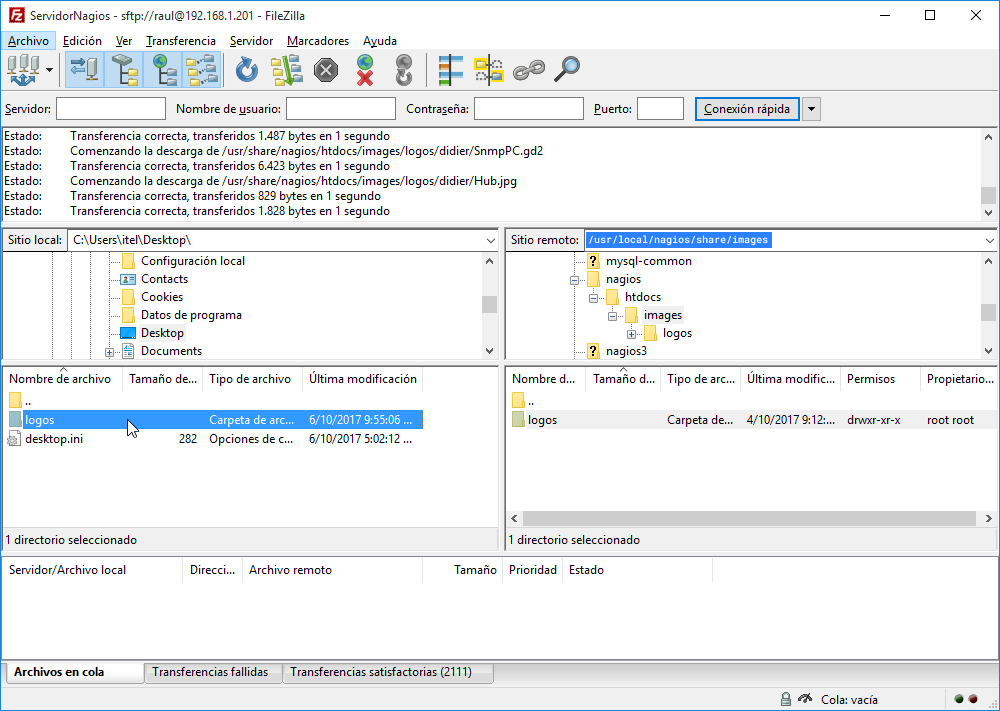Collapse the htdocs remote tree node
The image size is (1000, 711).
point(593,298)
